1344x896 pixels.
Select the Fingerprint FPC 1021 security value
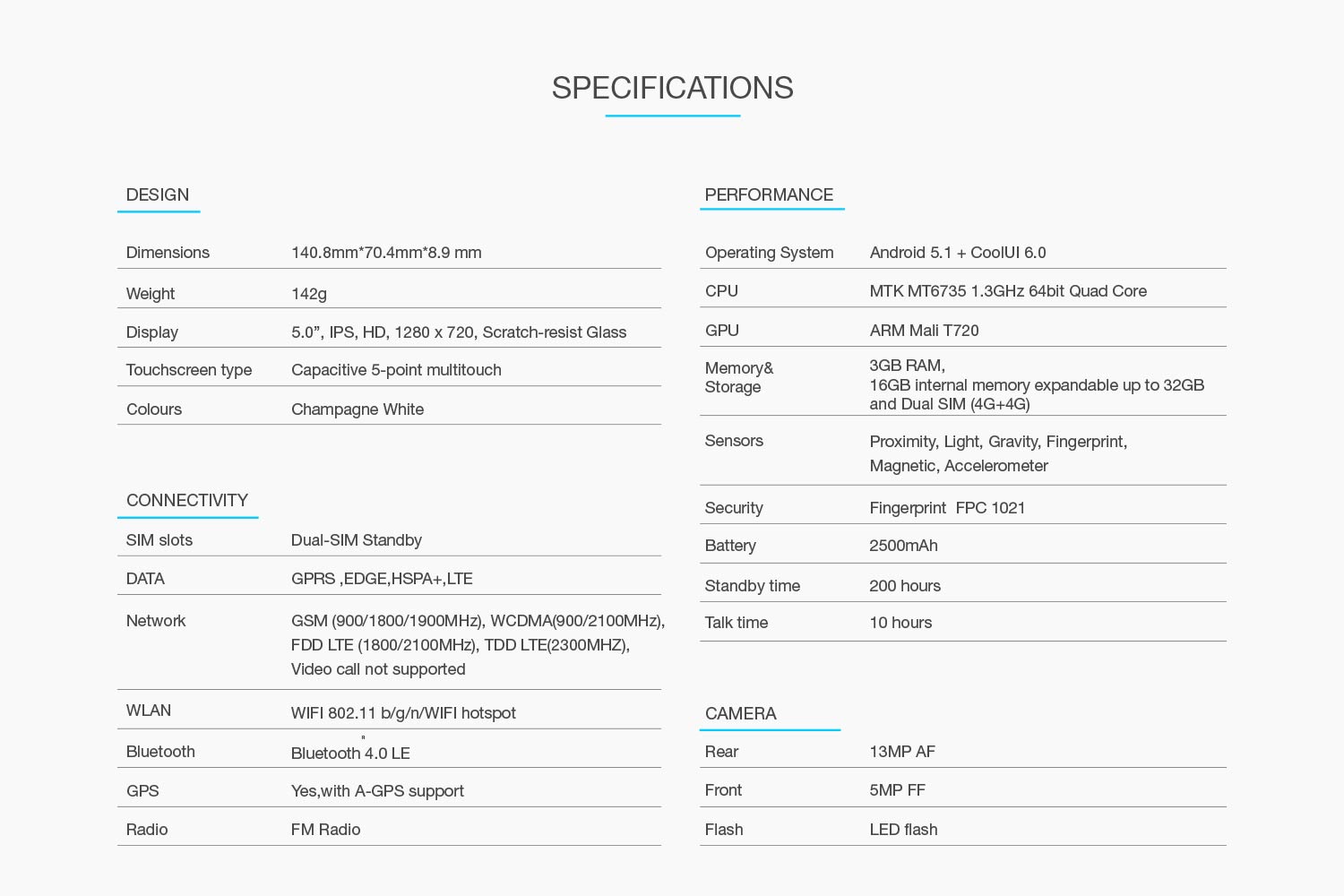[947, 508]
